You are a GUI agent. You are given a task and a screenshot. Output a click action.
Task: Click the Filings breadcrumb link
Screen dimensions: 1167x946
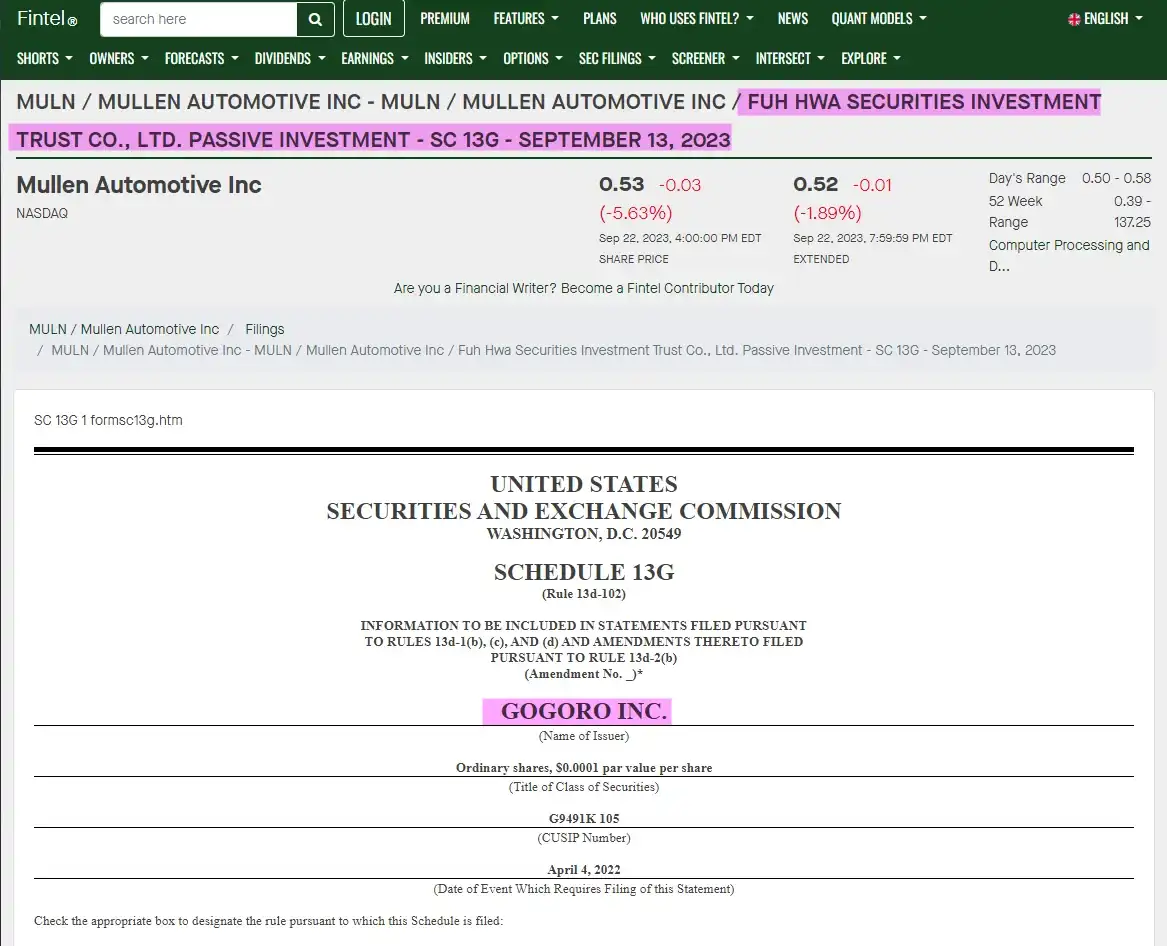[265, 329]
